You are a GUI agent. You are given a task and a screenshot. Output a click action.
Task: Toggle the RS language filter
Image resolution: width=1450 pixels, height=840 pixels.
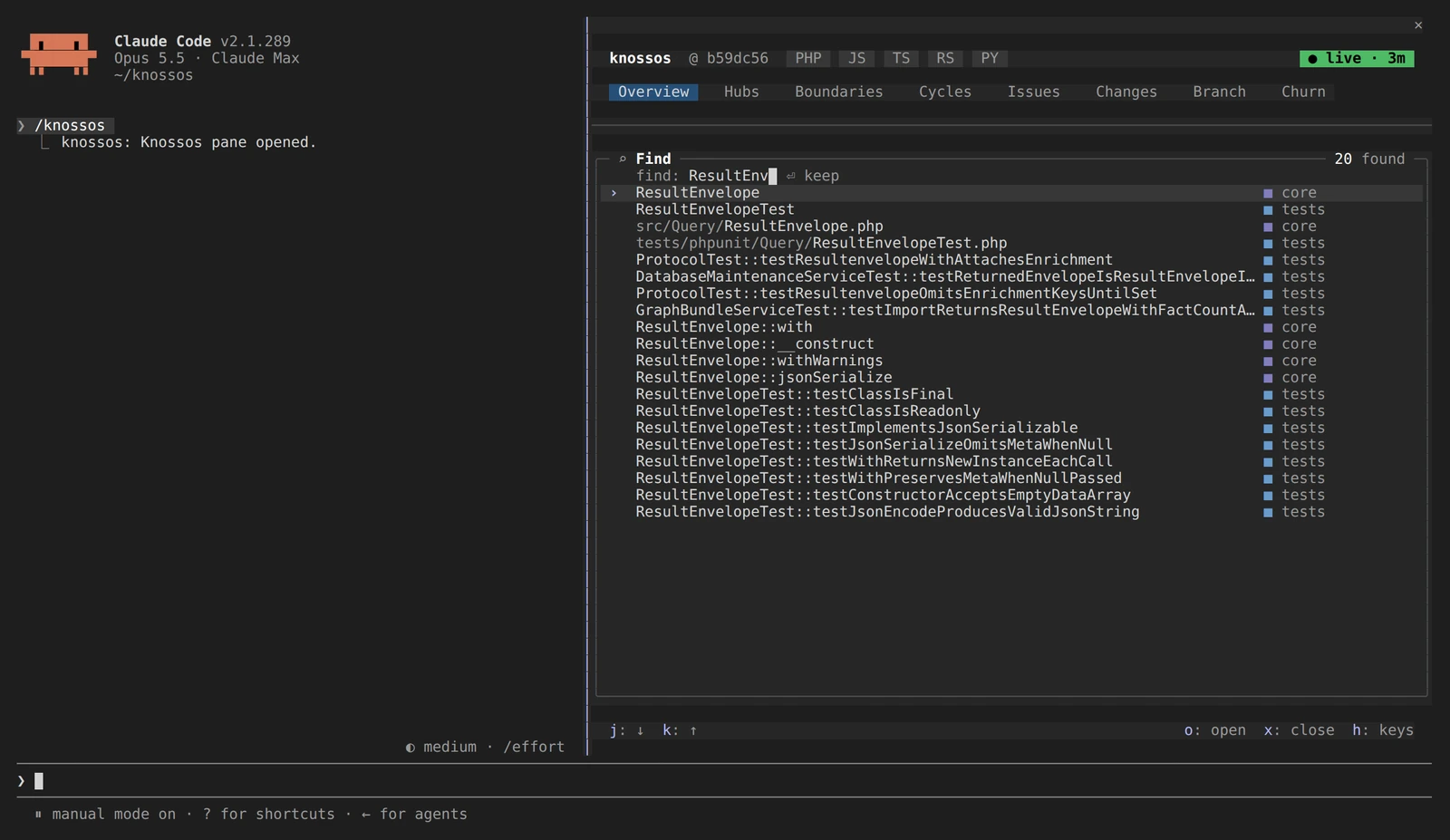(945, 58)
